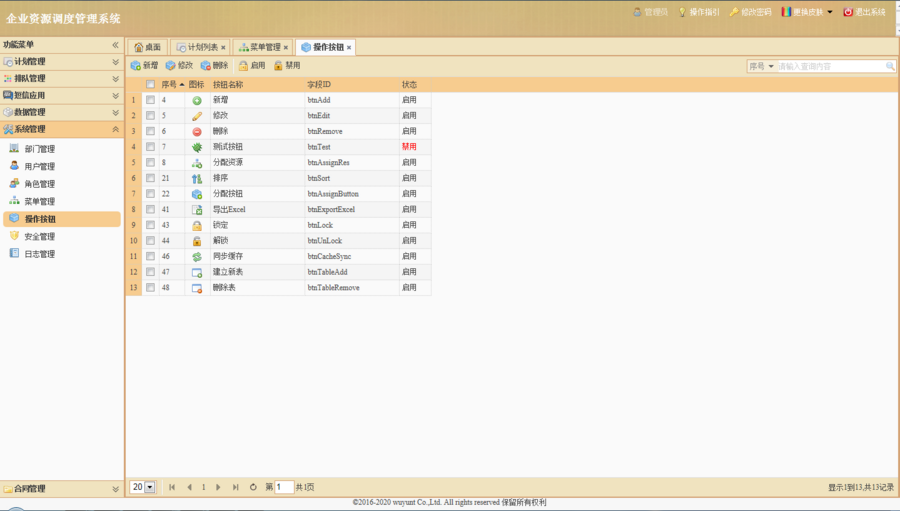Open 日志管理 in the sidebar
This screenshot has height=511, width=900.
(x=40, y=254)
